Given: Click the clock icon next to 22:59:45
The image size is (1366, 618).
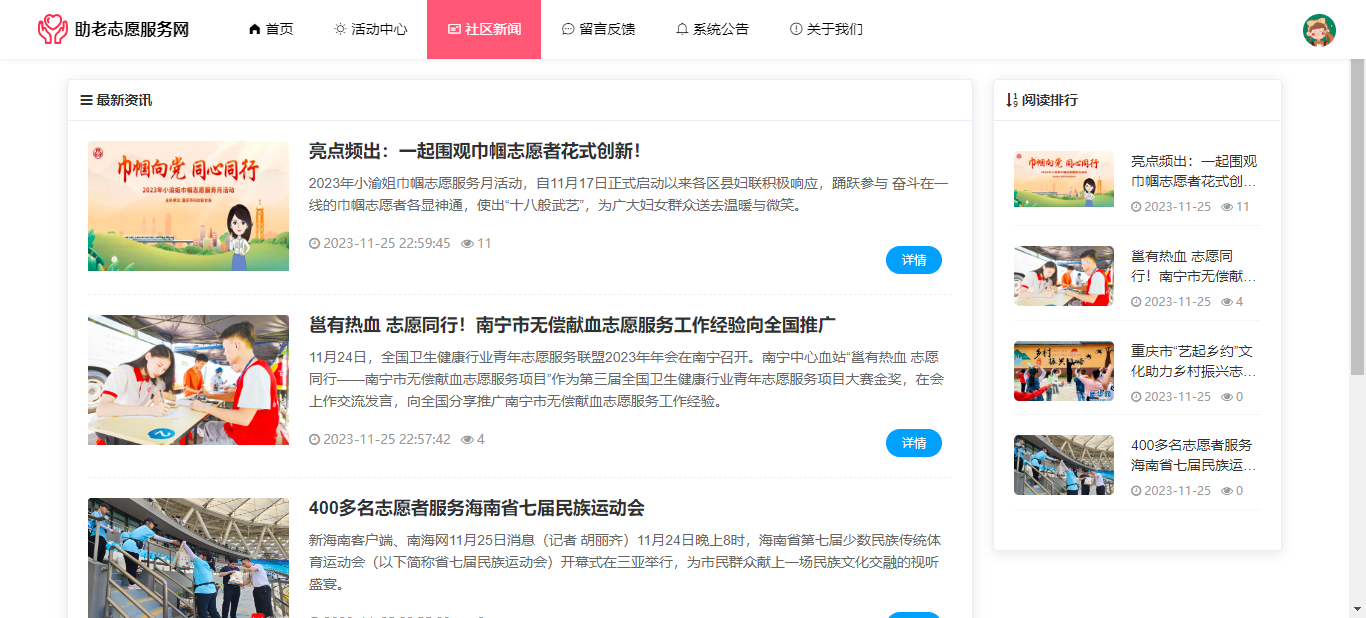Looking at the screenshot, I should point(314,243).
